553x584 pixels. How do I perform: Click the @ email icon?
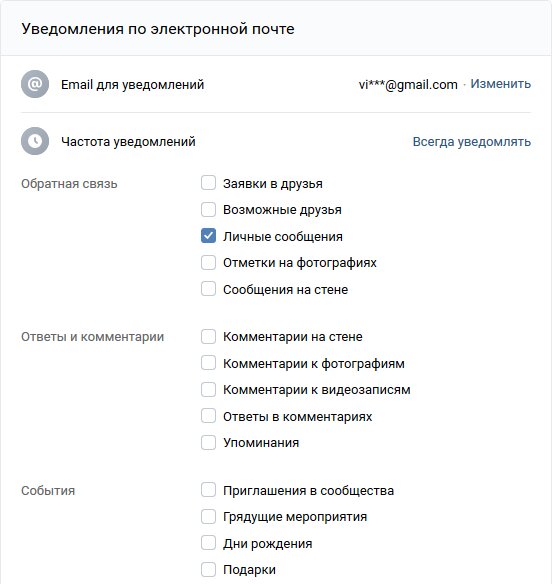tap(35, 84)
